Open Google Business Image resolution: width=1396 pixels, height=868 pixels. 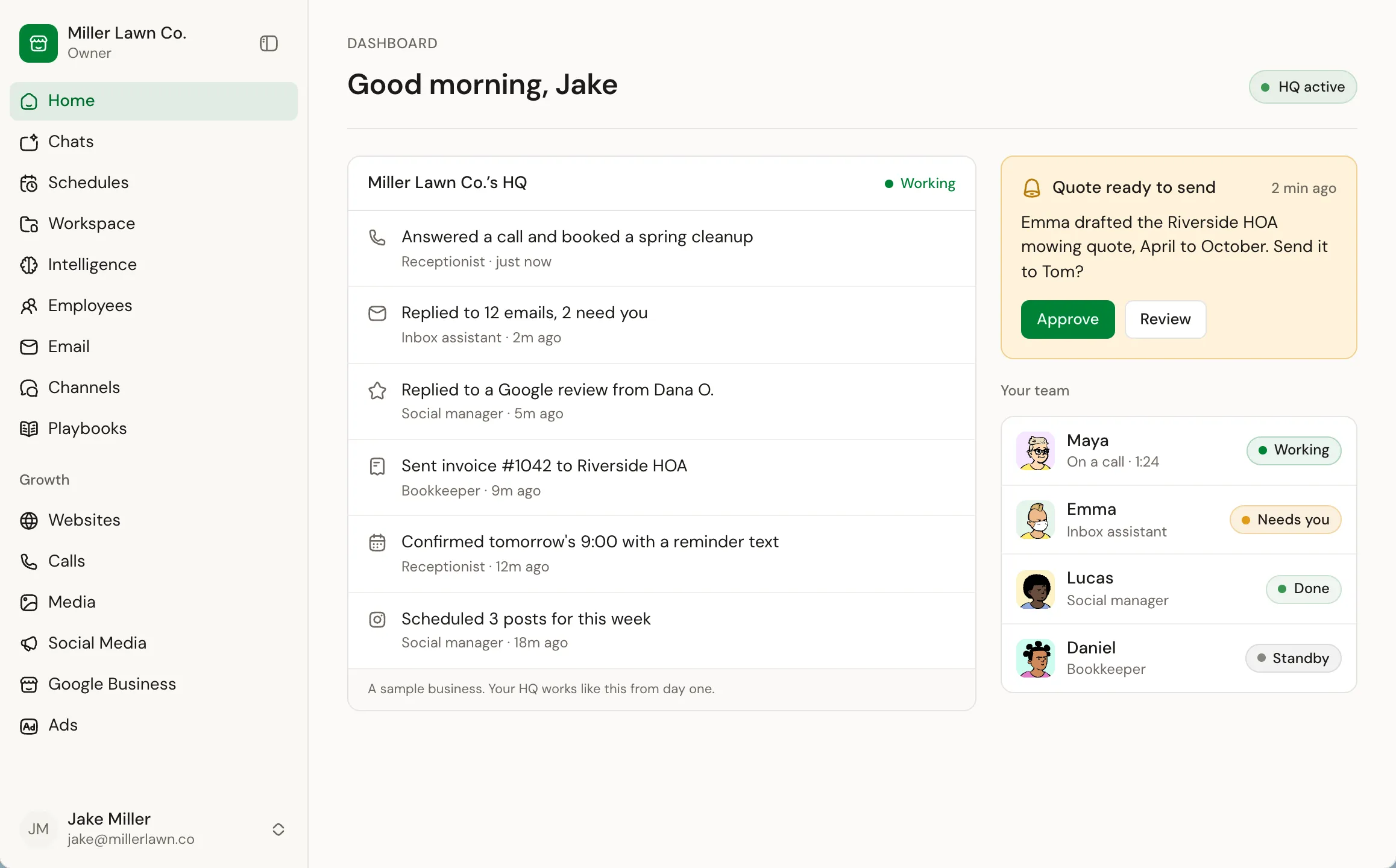coord(154,684)
